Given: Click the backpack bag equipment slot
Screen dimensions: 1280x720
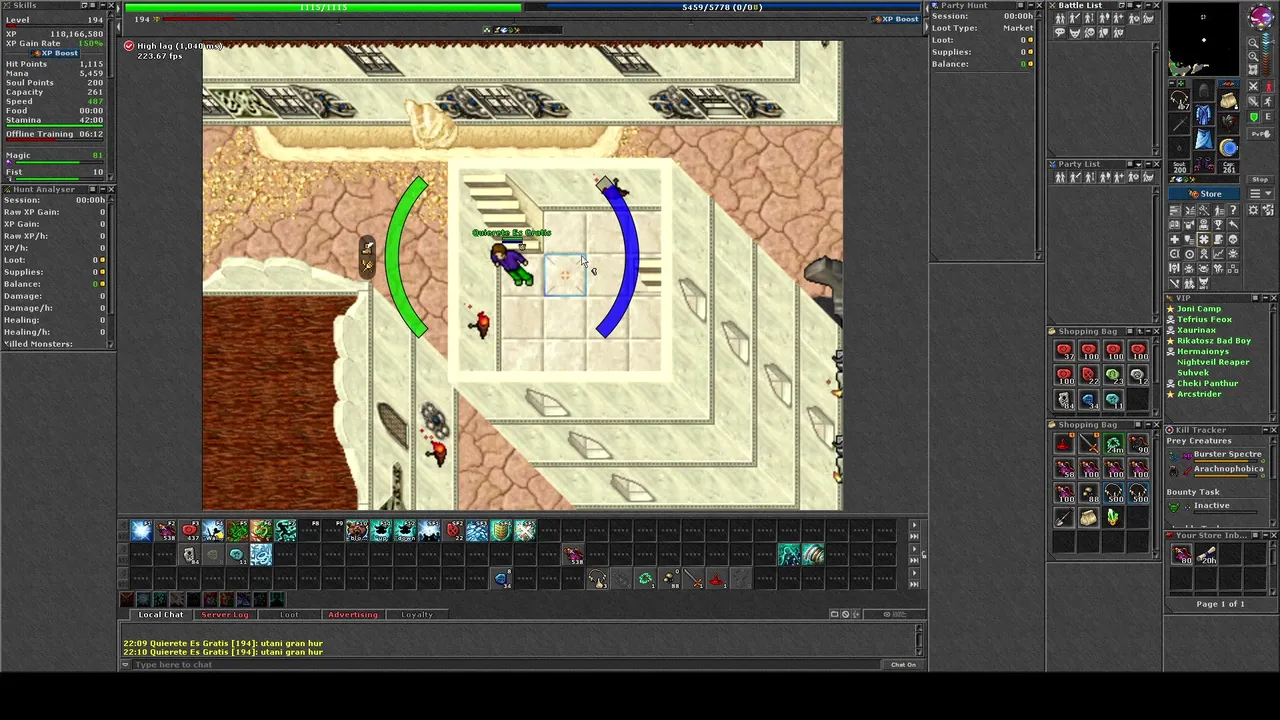Looking at the screenshot, I should [1228, 100].
